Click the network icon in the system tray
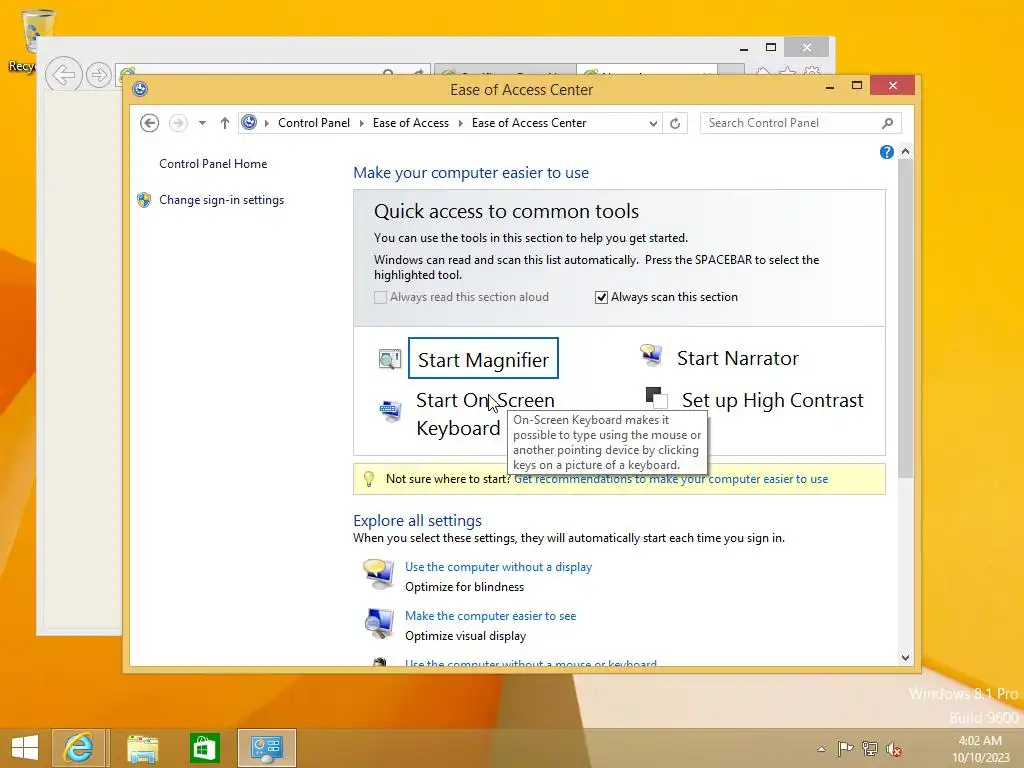This screenshot has width=1024, height=768. click(x=870, y=748)
